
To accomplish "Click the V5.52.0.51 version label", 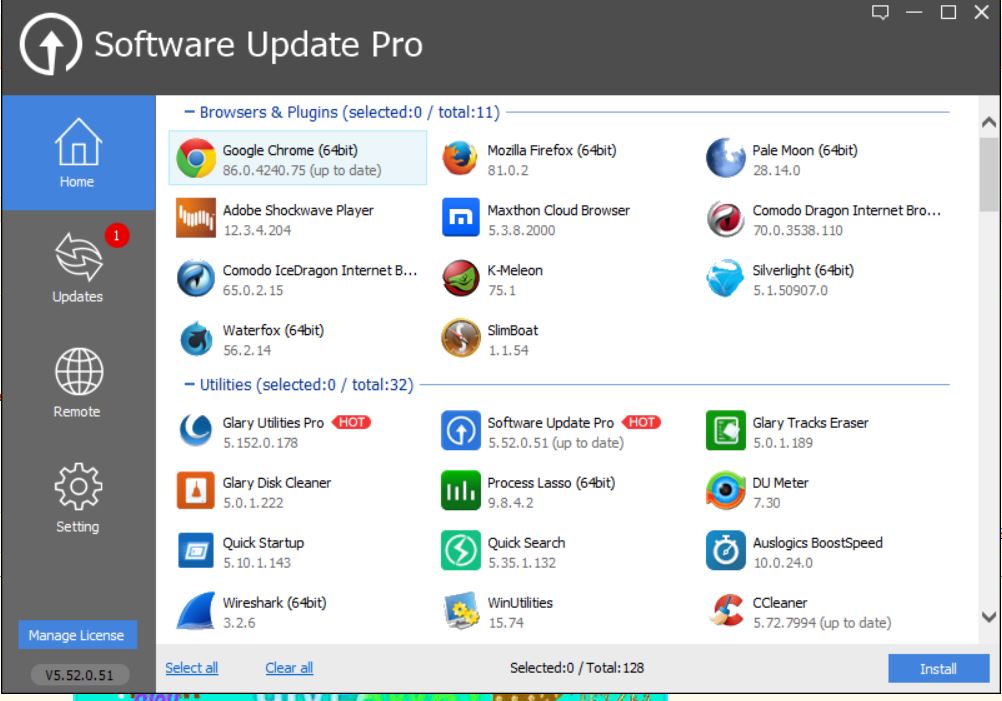I will click(79, 675).
